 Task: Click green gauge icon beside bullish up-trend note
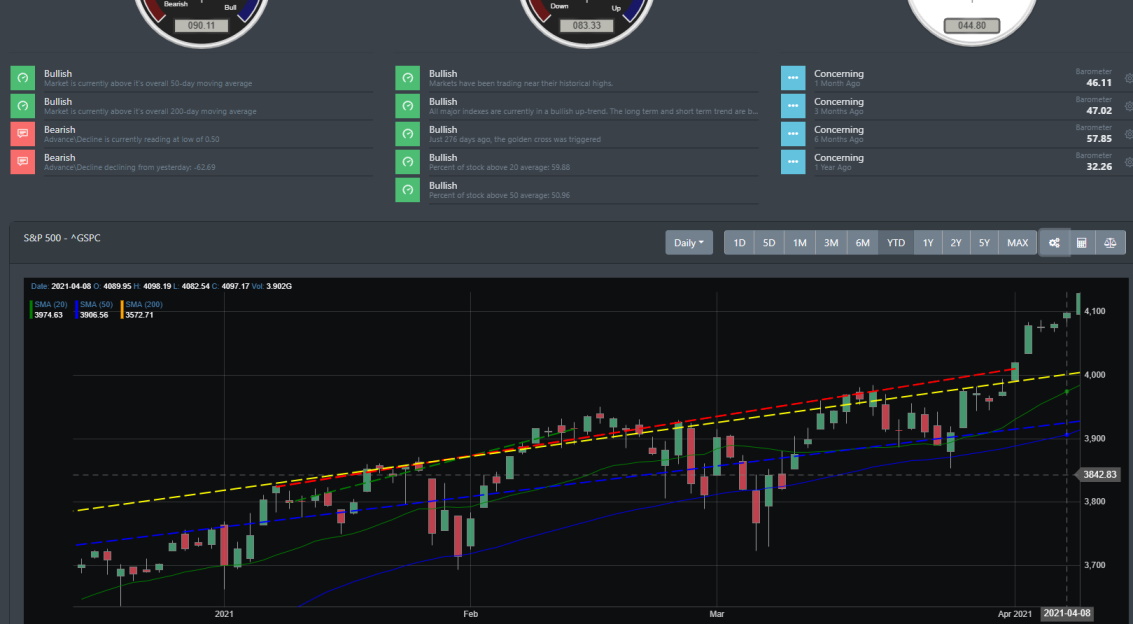pos(408,106)
